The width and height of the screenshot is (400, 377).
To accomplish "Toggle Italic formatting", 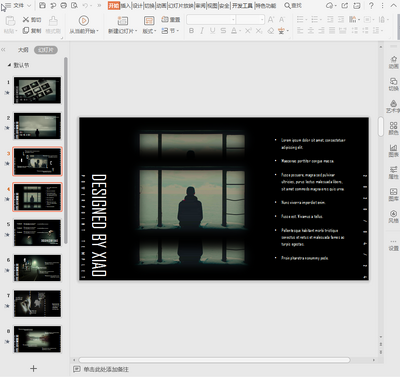I will coord(202,31).
